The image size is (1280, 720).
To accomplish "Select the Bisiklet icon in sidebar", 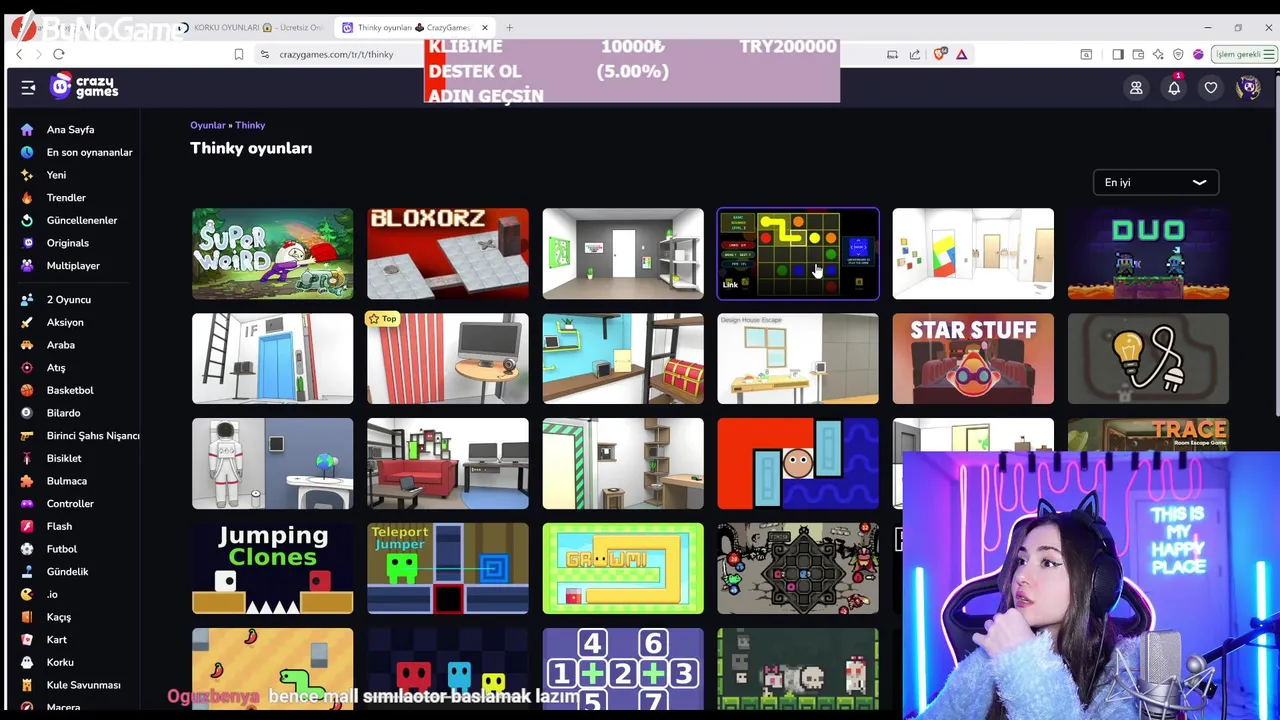I will (x=27, y=458).
